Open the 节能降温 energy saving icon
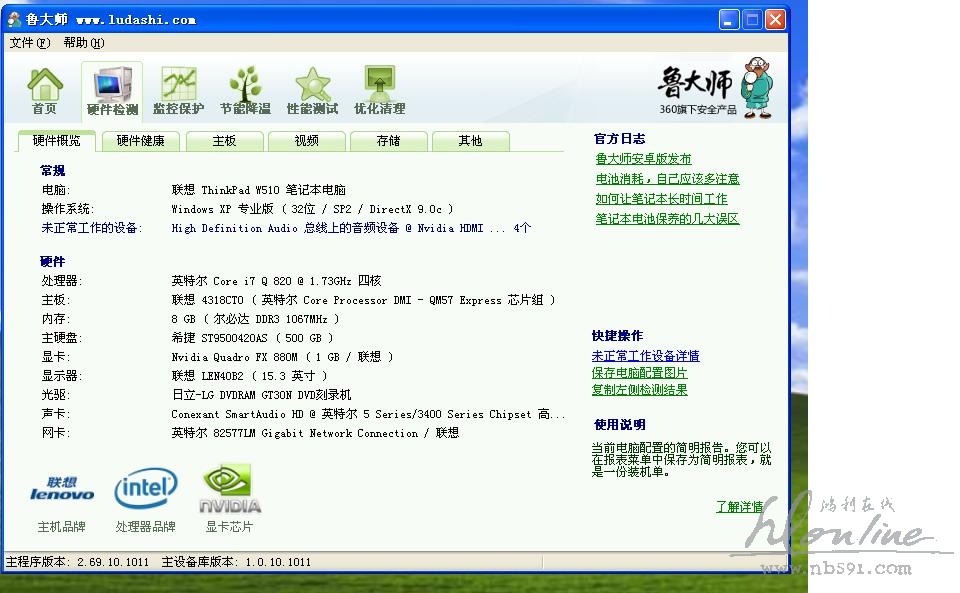This screenshot has width=960, height=593. (x=246, y=91)
